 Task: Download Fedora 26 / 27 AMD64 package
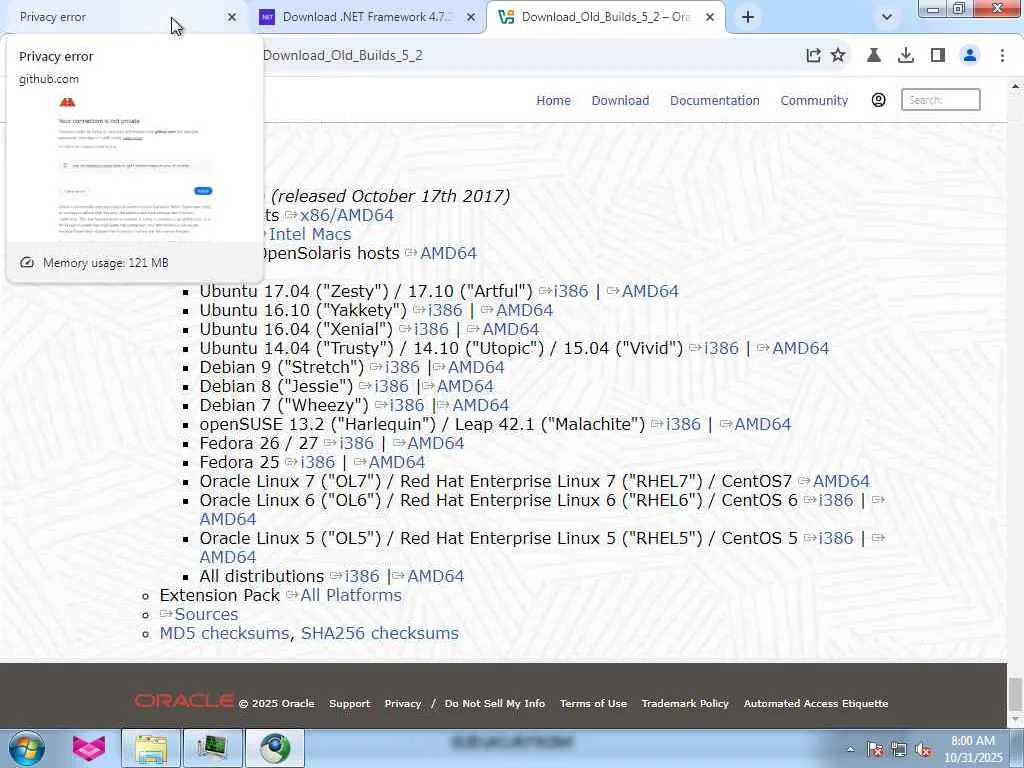tap(436, 443)
